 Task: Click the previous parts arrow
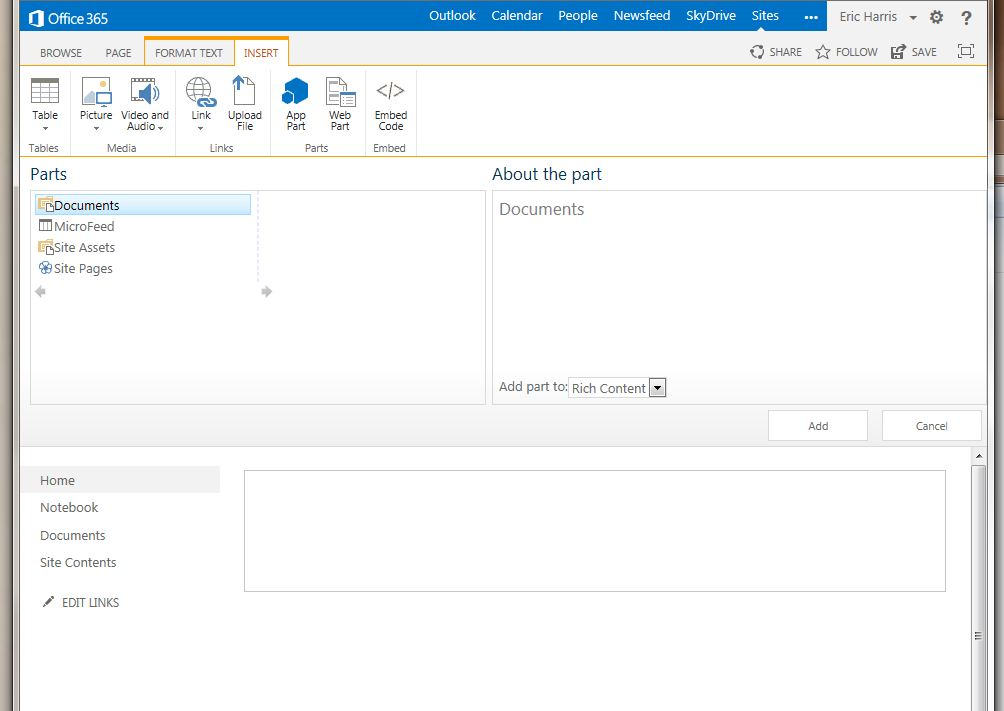[40, 291]
